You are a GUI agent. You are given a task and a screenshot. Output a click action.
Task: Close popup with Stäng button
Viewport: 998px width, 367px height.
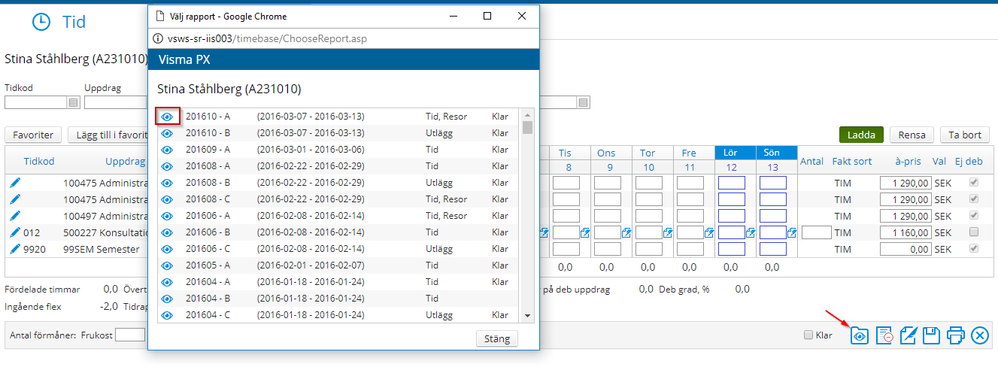[x=496, y=338]
